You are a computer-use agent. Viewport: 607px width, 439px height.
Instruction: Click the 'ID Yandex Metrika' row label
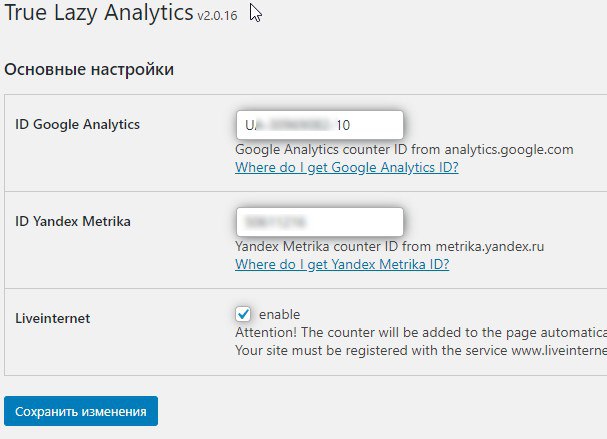coord(73,221)
